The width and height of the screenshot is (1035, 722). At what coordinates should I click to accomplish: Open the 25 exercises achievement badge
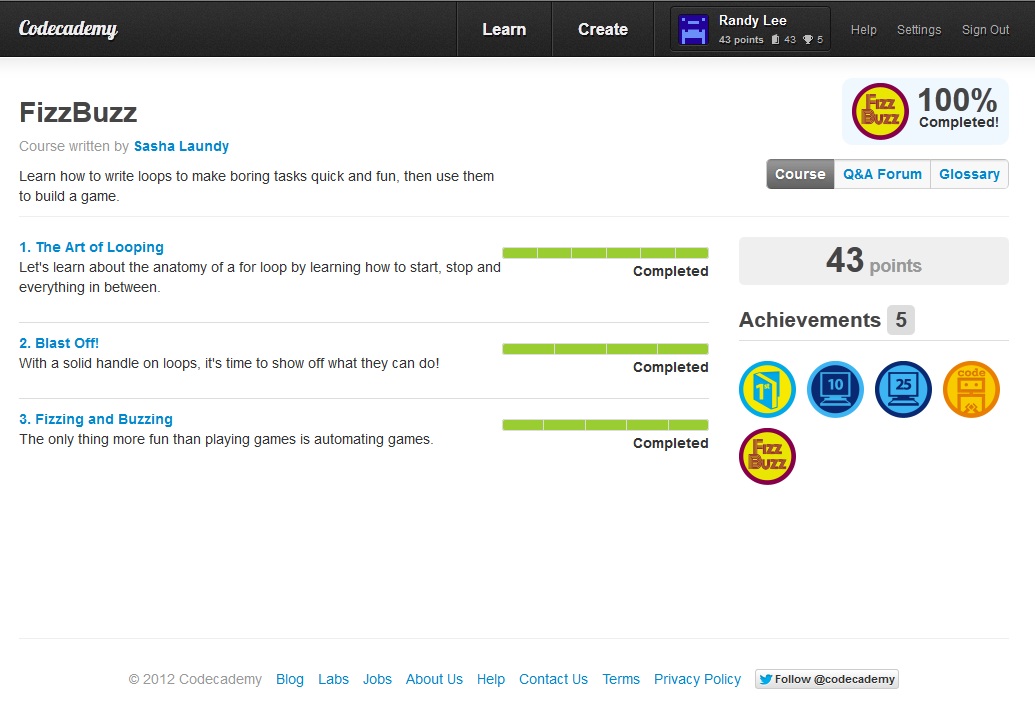903,390
